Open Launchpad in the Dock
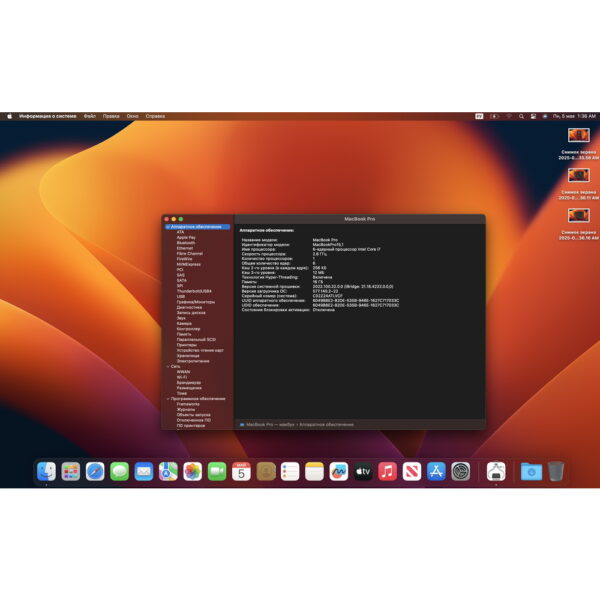The width and height of the screenshot is (600, 600). tap(71, 471)
